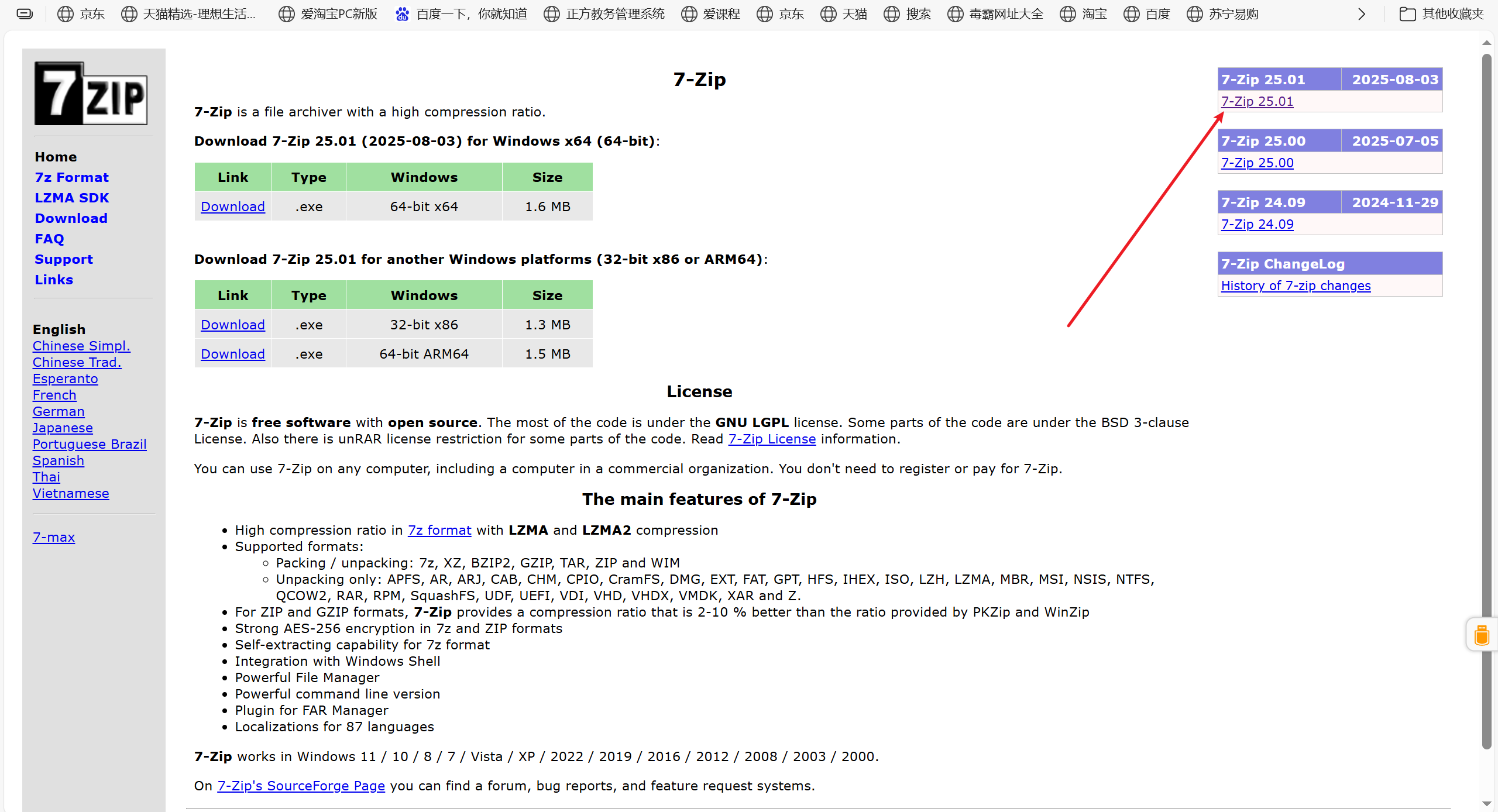Click the '2025-07-05' date header cell
Screen dimensions: 1498x812
(1392, 141)
